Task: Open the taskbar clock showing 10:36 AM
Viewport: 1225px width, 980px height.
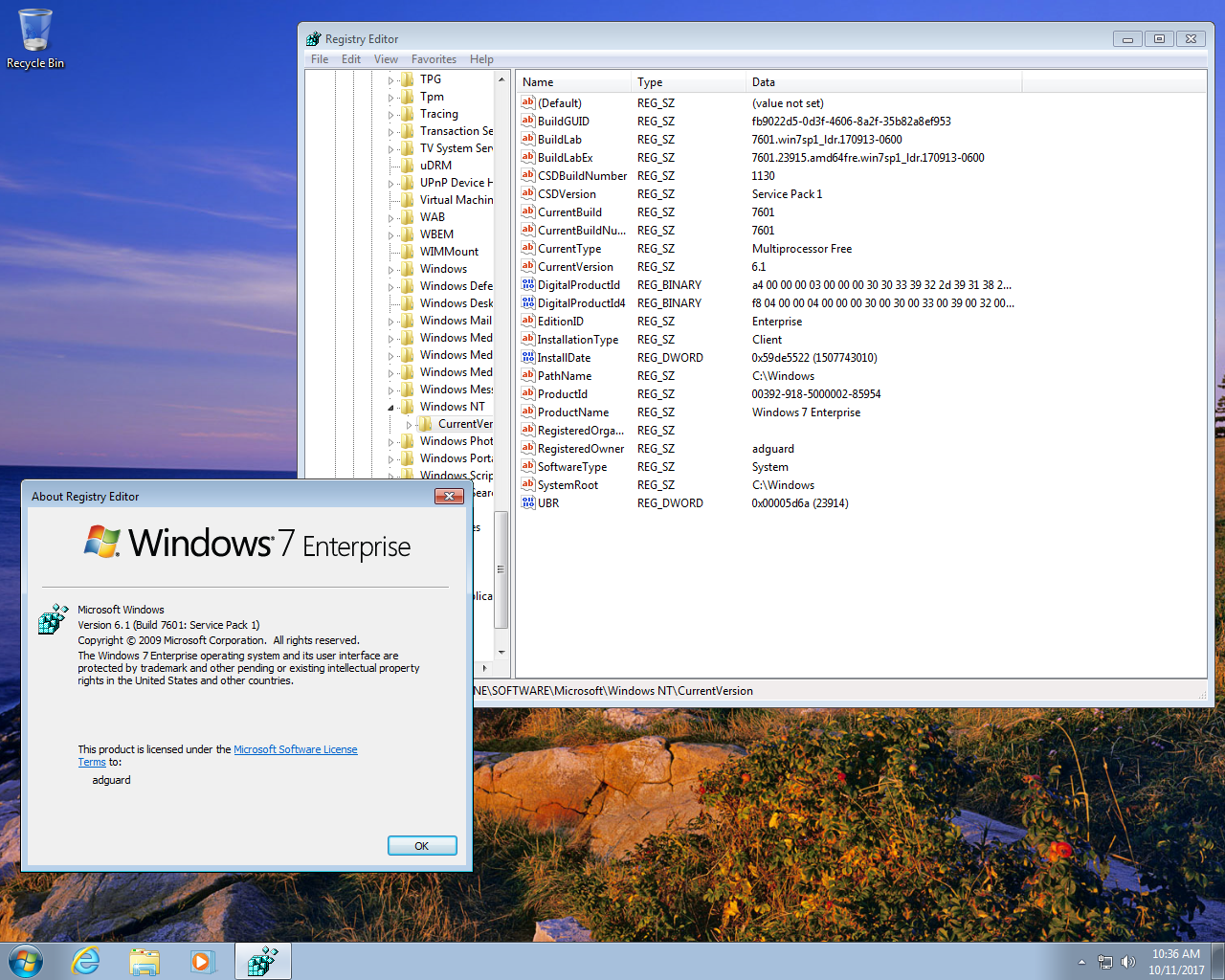Action: point(1176,962)
